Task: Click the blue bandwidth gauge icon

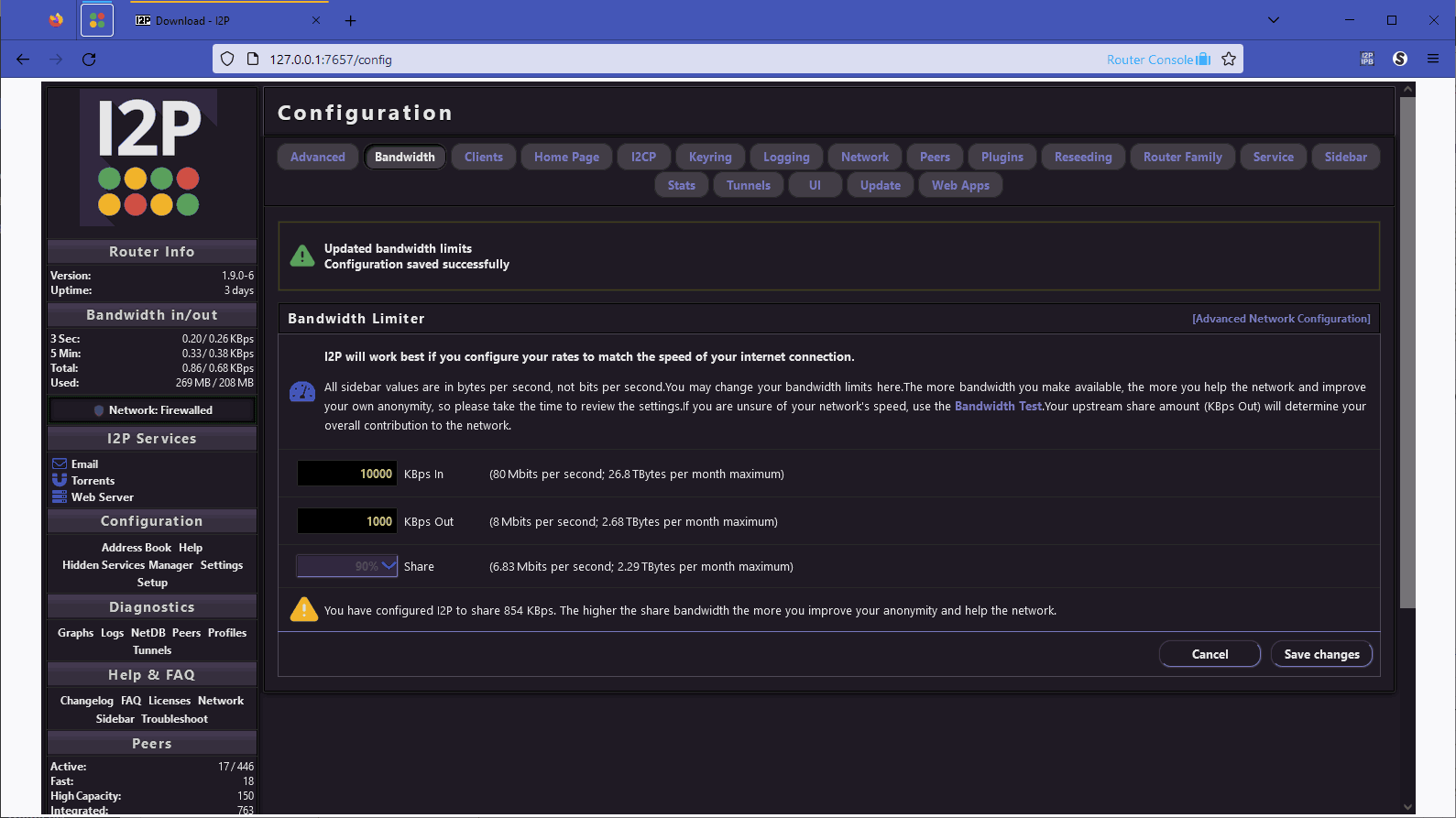Action: [302, 392]
